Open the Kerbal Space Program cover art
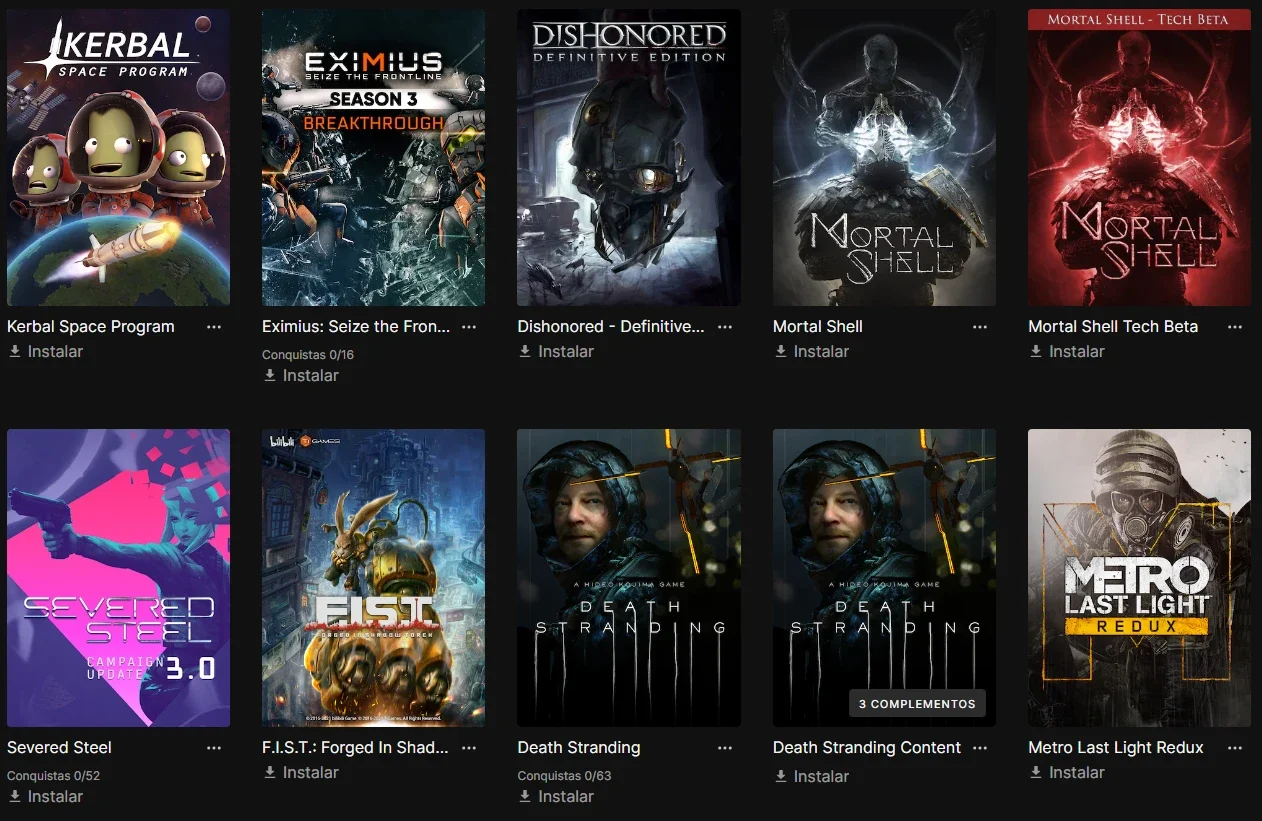This screenshot has height=821, width=1262. 118,157
